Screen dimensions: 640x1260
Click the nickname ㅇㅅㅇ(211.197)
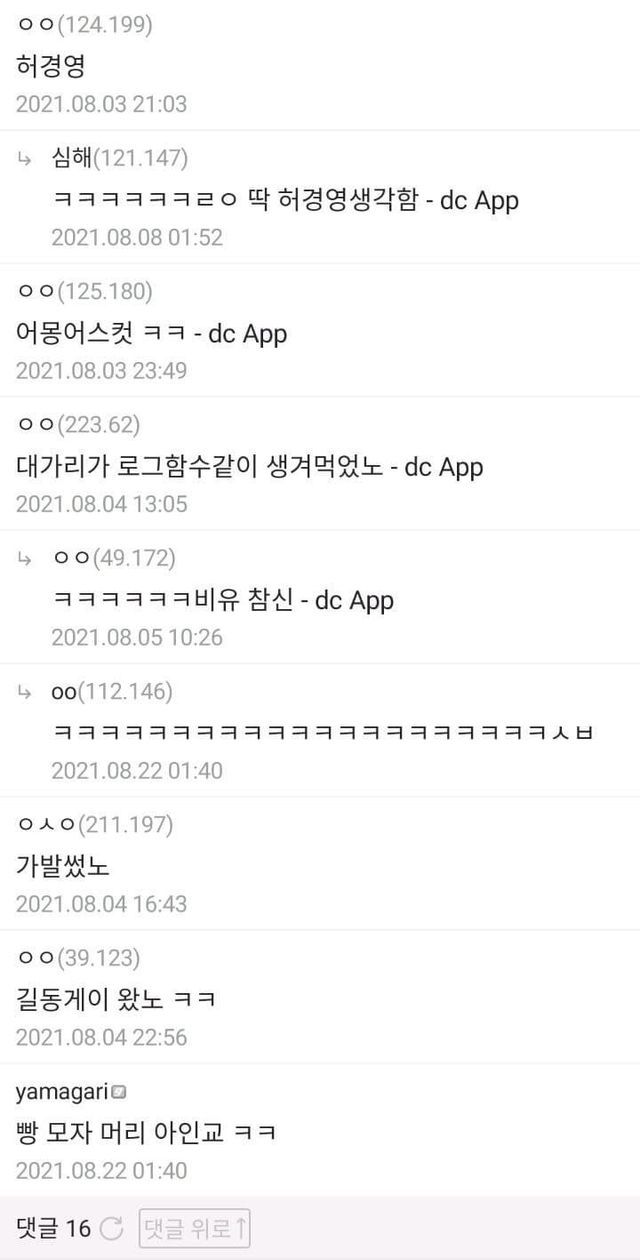[x=95, y=825]
